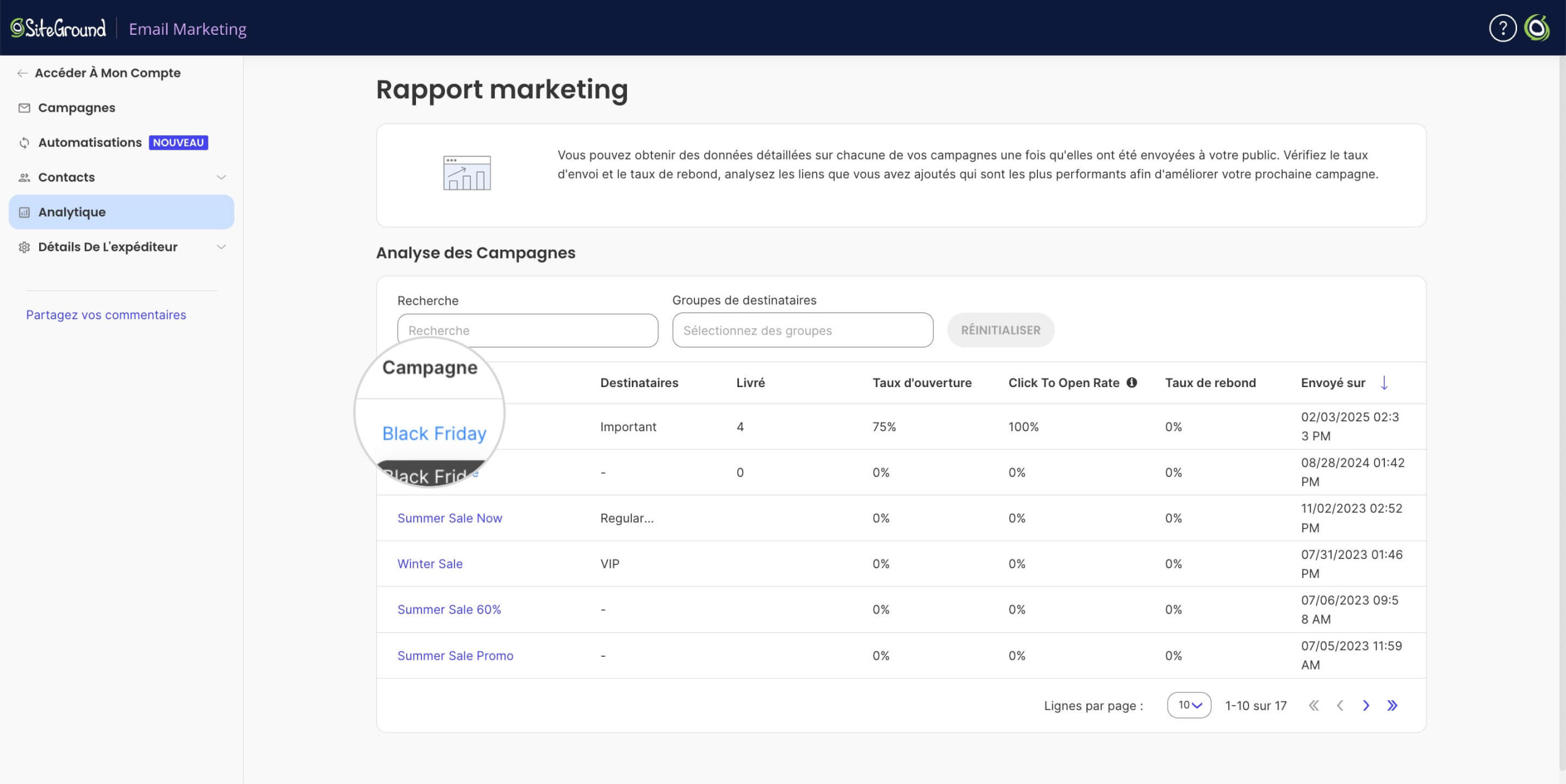Open Sélectionnez des groupes dropdown
Viewport: 1566px width, 784px height.
[803, 330]
